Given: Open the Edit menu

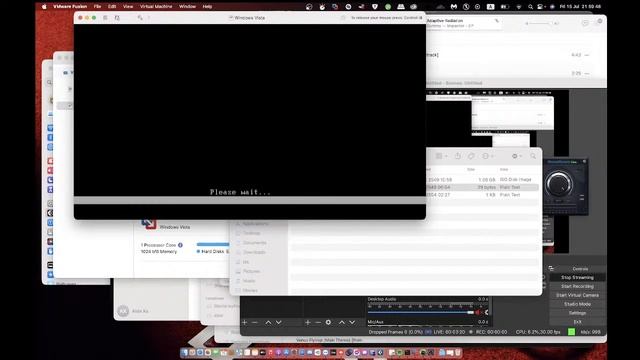Looking at the screenshot, I should [112, 7].
